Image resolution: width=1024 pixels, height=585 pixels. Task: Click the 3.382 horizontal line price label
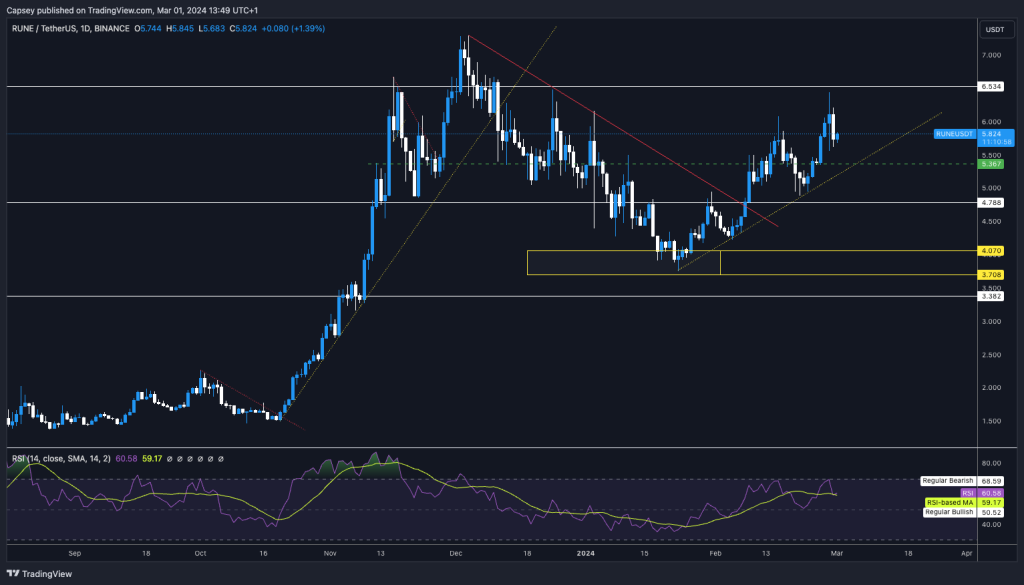coord(991,296)
